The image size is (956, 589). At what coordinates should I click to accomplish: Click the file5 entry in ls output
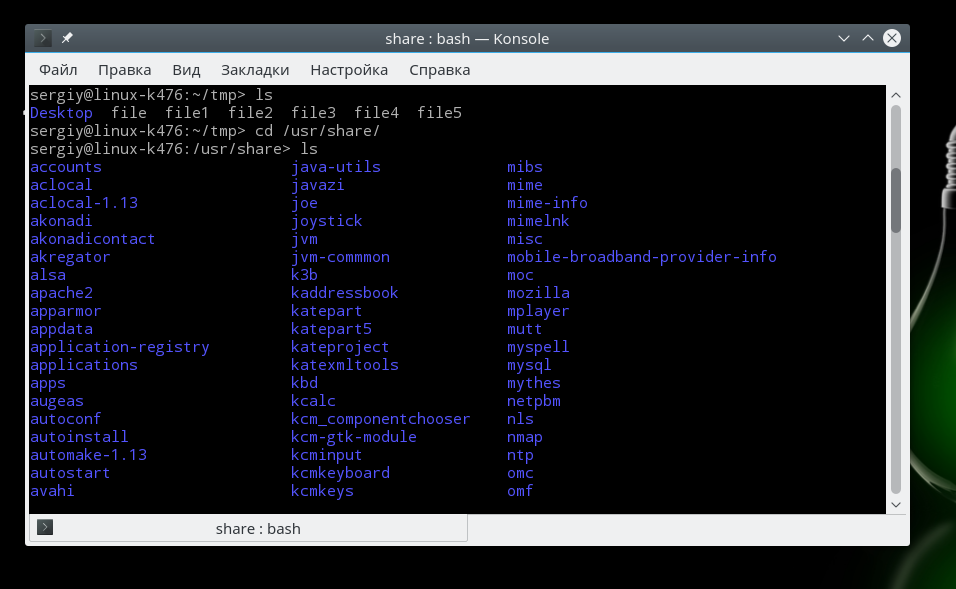(x=439, y=113)
